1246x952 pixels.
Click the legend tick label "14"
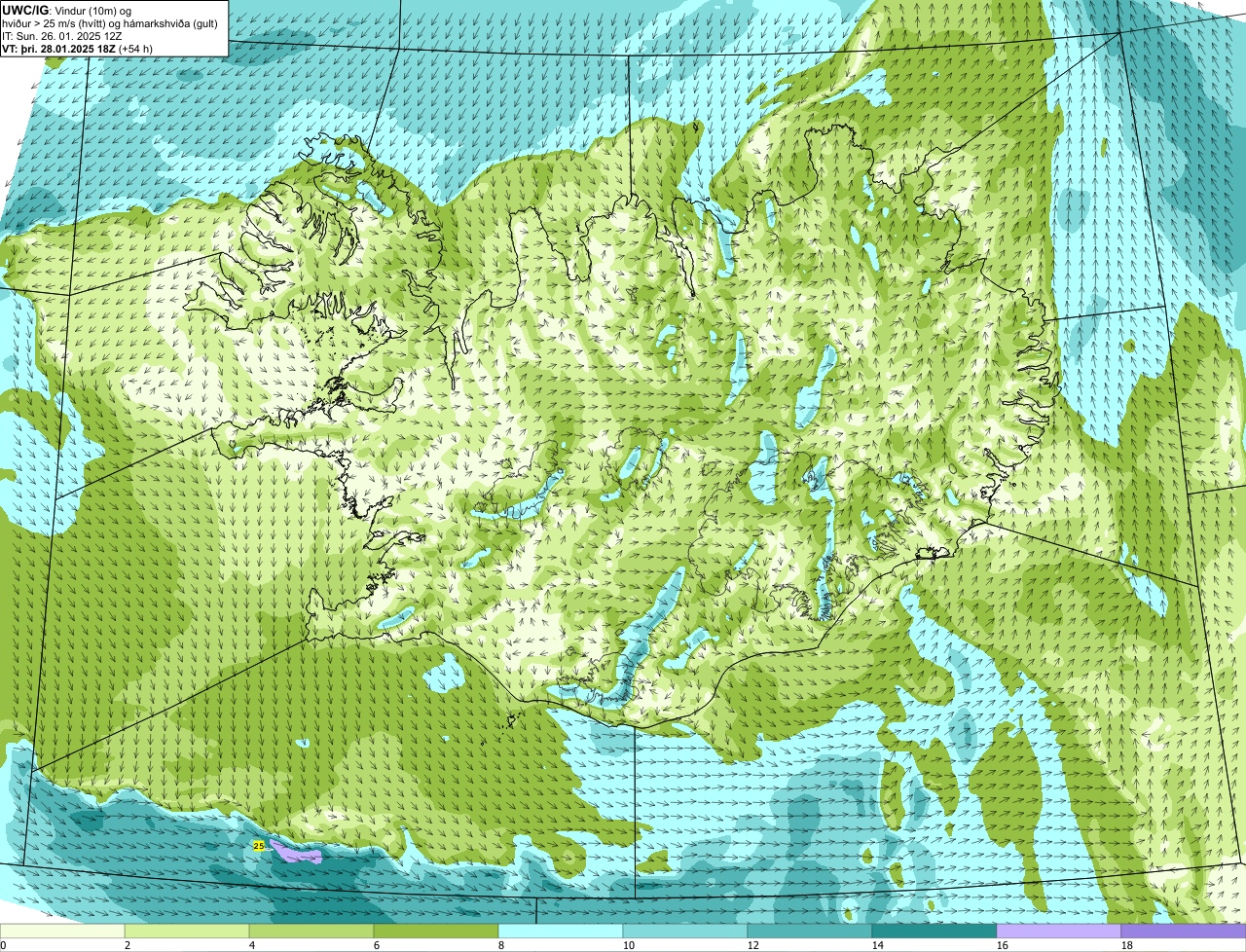pyautogui.click(x=878, y=945)
